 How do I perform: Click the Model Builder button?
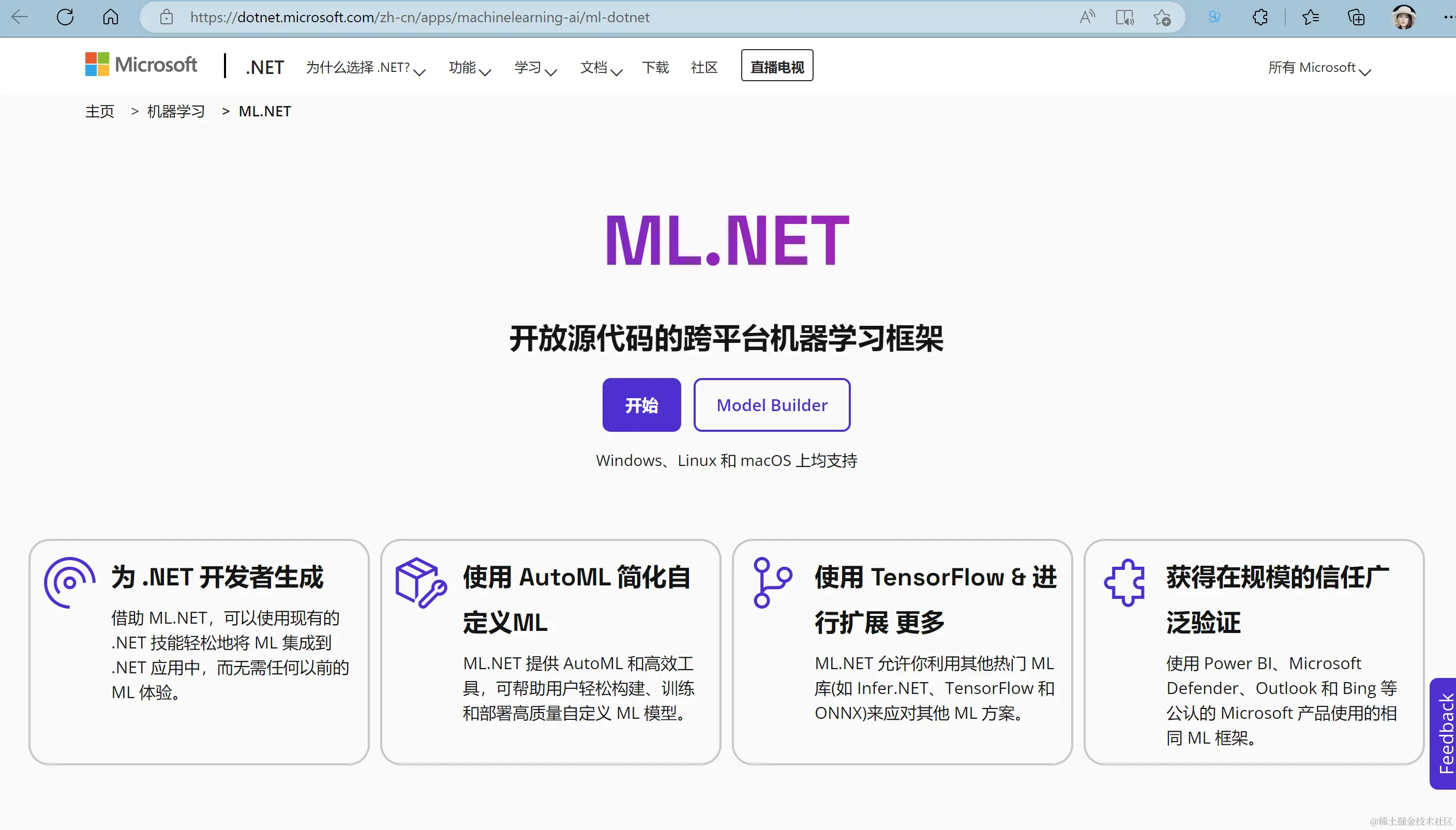point(771,405)
